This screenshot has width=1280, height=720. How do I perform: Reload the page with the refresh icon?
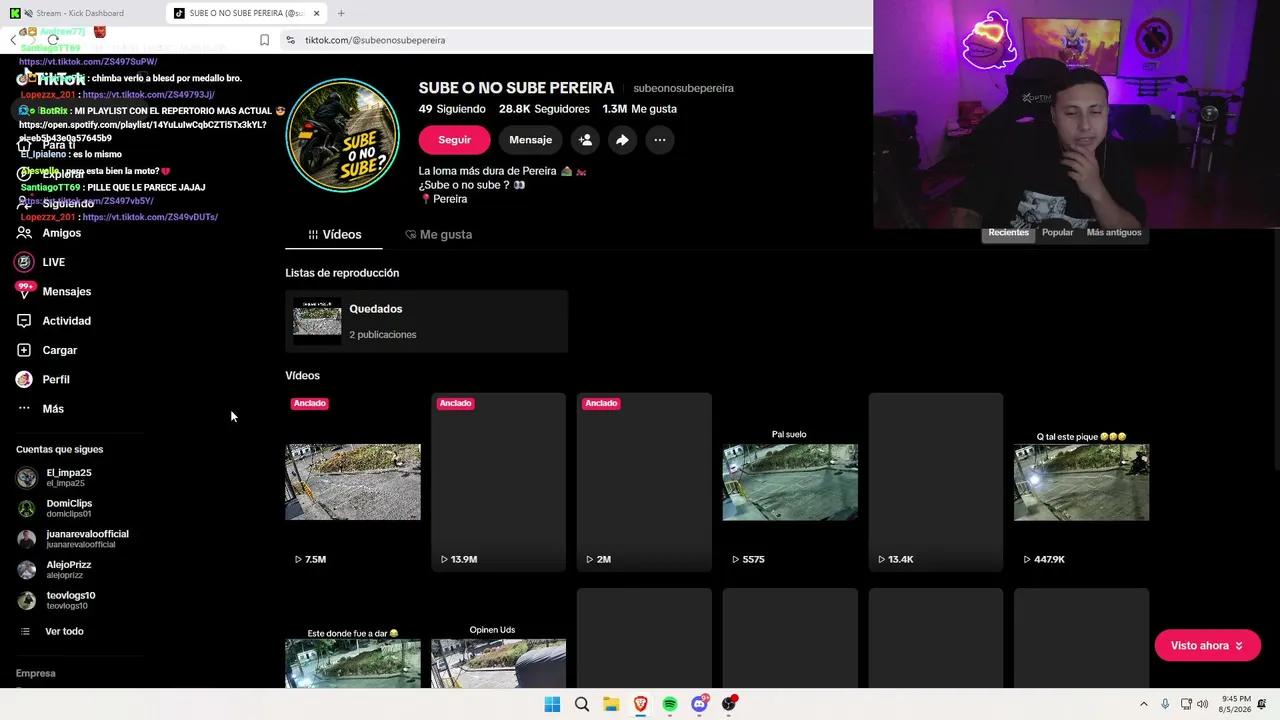coord(53,40)
